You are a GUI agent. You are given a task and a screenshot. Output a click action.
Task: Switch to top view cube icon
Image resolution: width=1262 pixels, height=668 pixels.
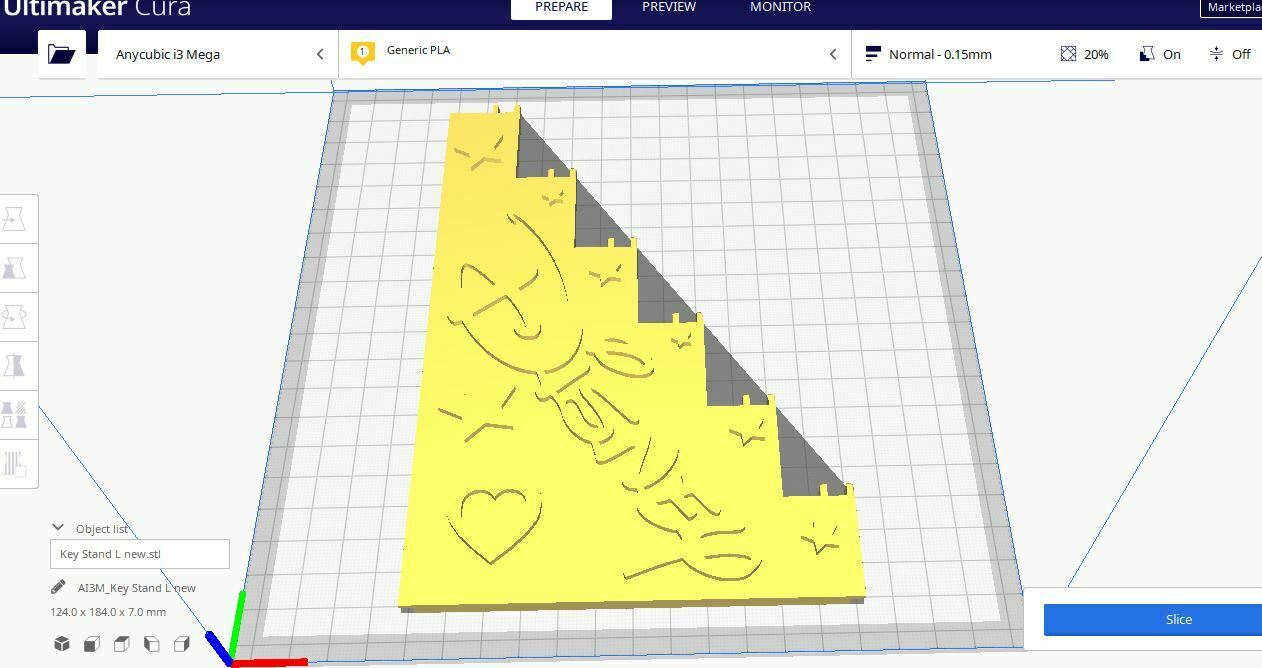(122, 644)
